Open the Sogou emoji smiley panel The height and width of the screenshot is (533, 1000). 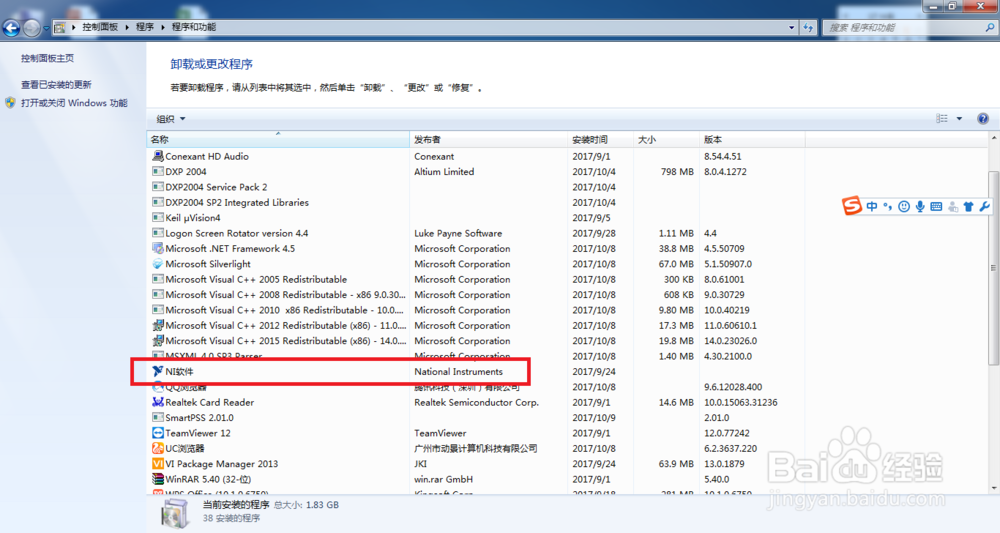click(x=904, y=206)
